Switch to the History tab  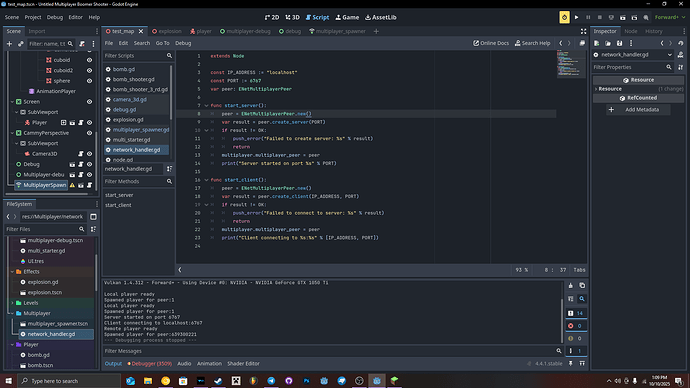653,31
